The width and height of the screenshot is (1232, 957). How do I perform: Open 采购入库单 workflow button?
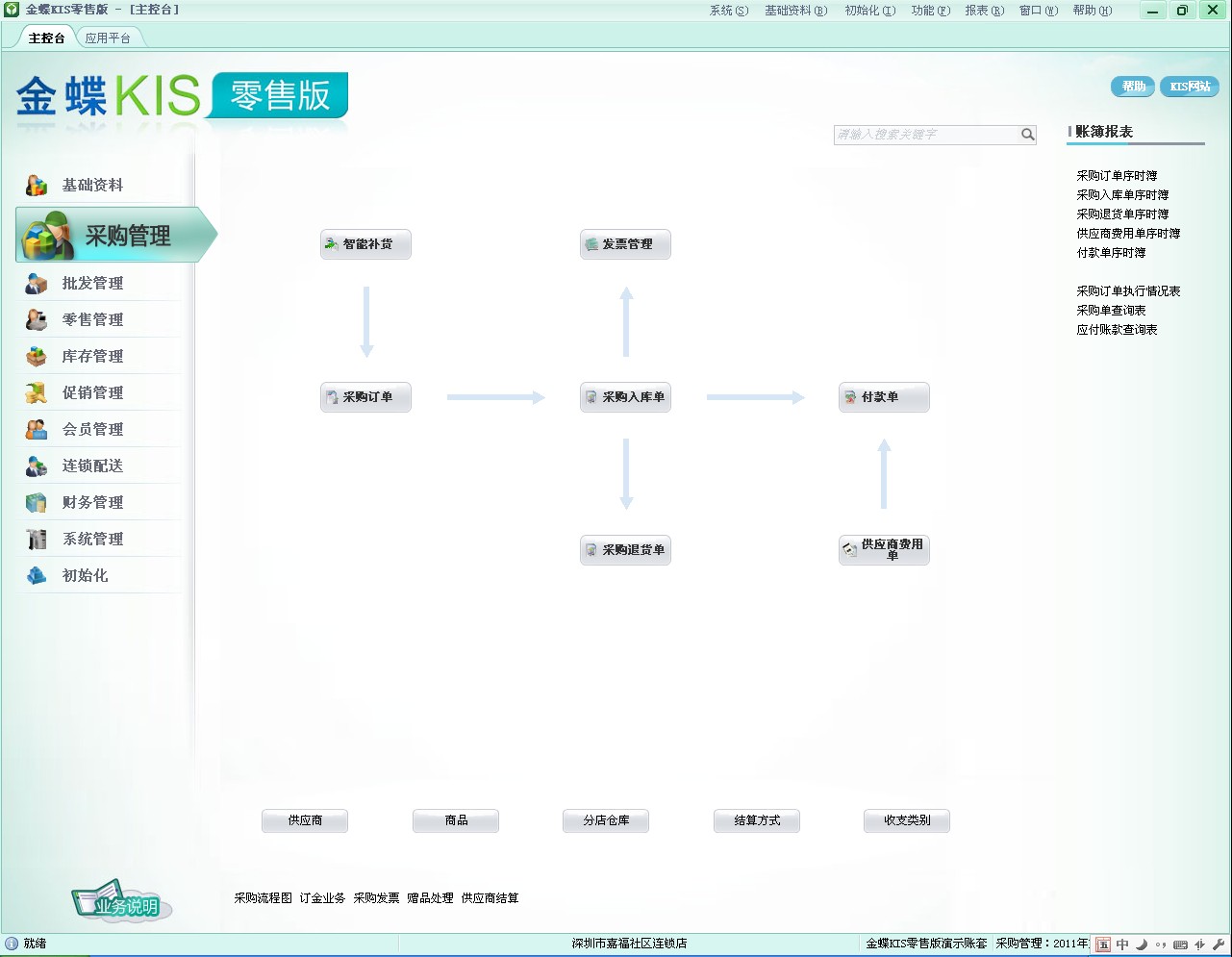coord(625,397)
